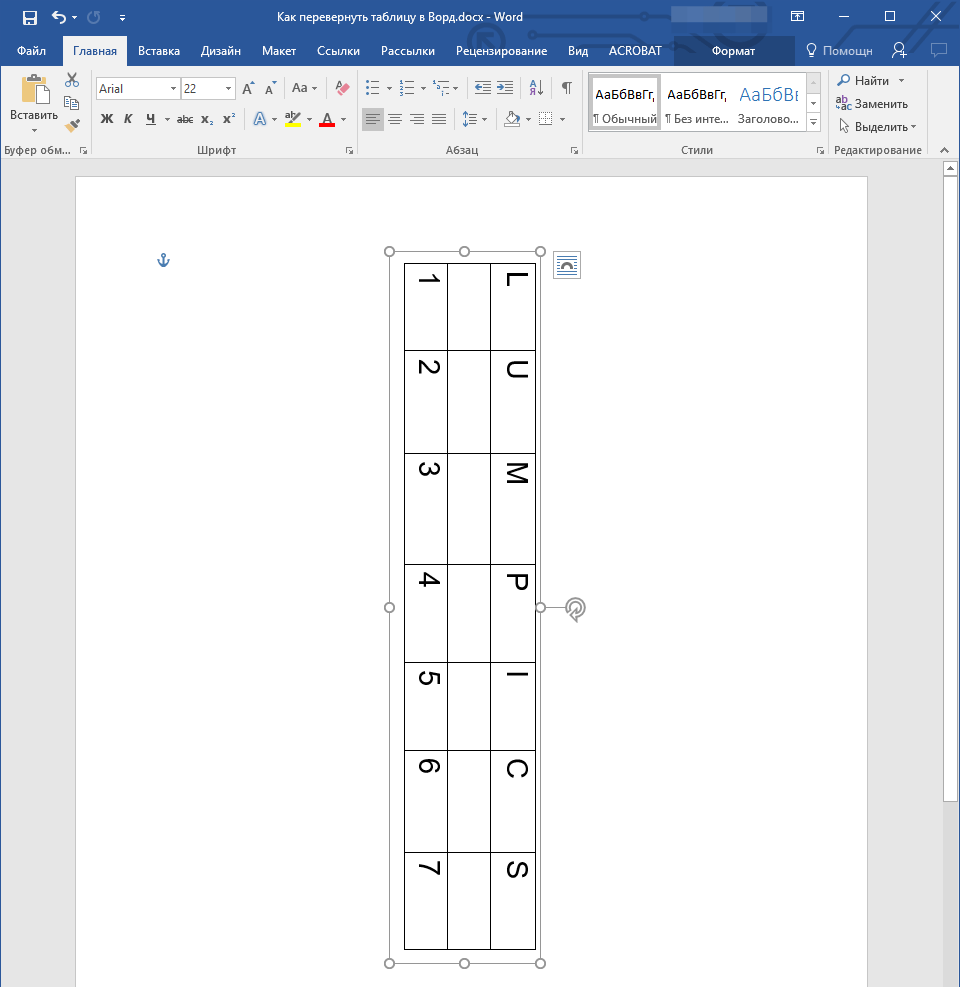Apply the red font color swatch
The height and width of the screenshot is (987, 960).
click(x=326, y=119)
